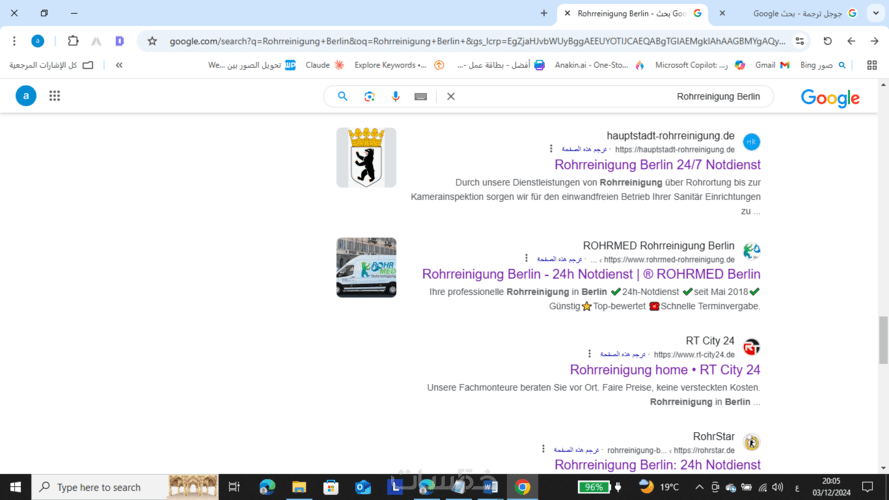Click the page vertical scrollbar thumb
Screen dimensions: 889x500
(x=883, y=340)
